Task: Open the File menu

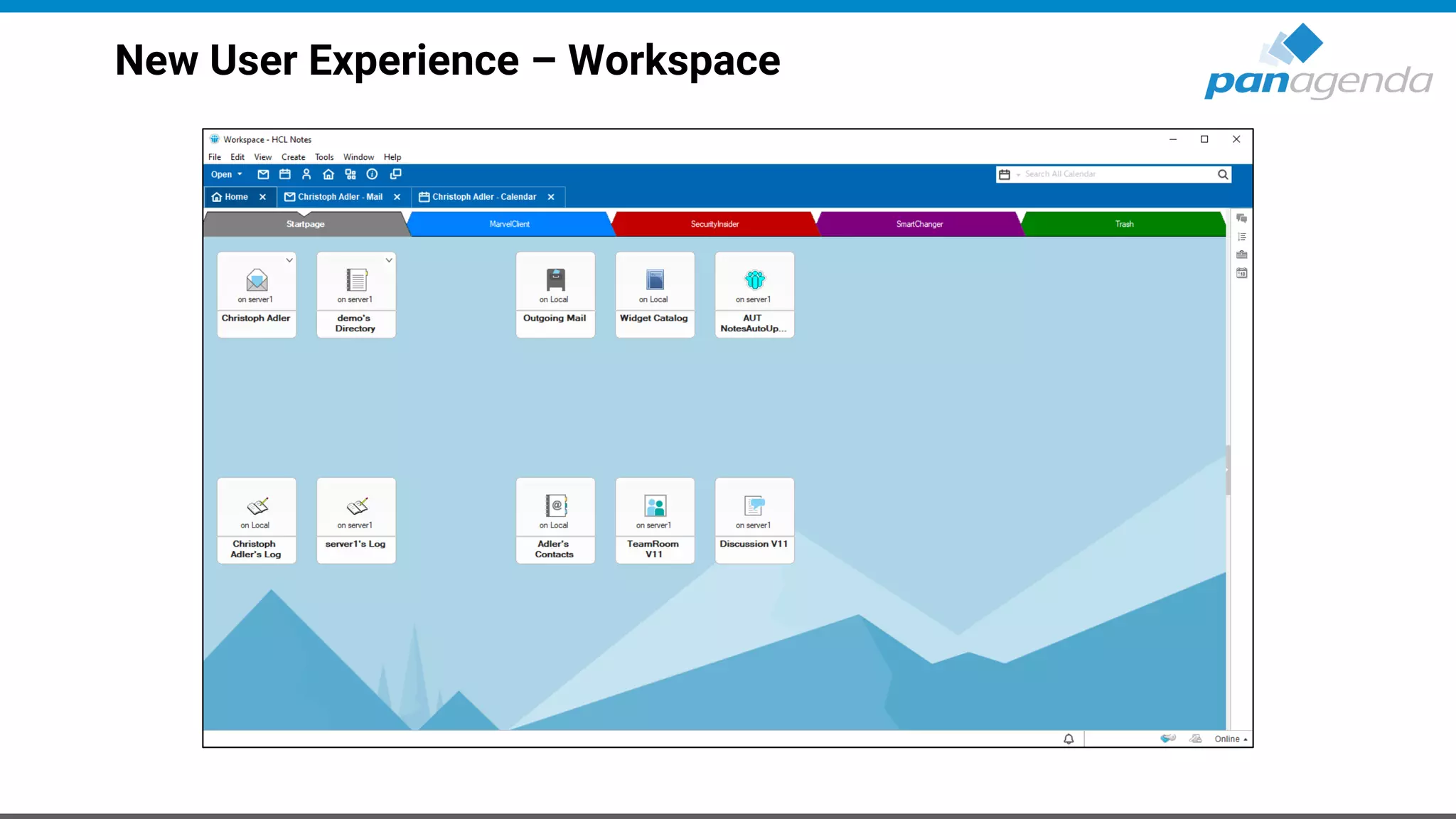Action: (x=215, y=157)
